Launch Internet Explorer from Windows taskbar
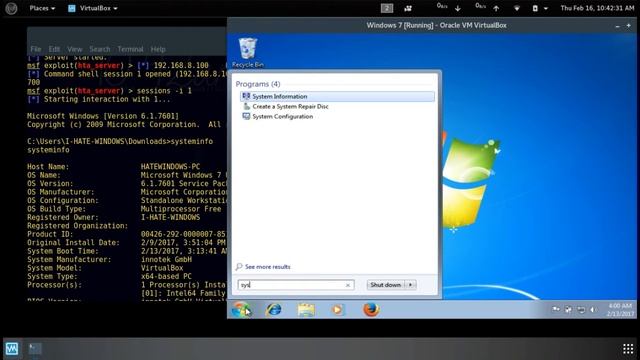 coord(273,310)
